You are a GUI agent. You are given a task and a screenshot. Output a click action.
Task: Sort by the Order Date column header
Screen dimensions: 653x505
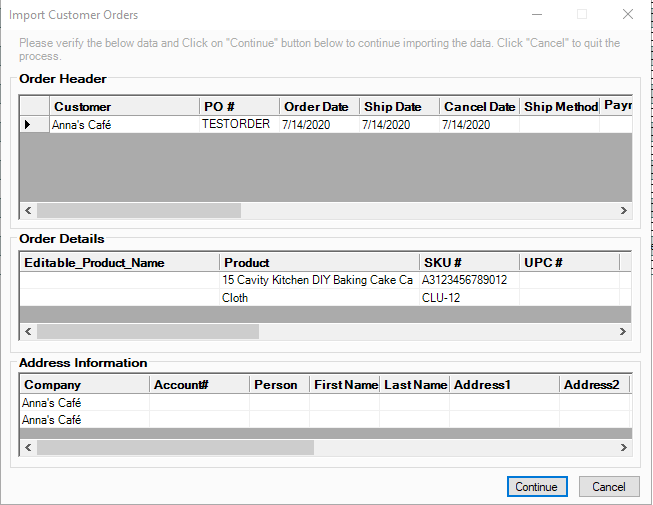click(x=319, y=107)
